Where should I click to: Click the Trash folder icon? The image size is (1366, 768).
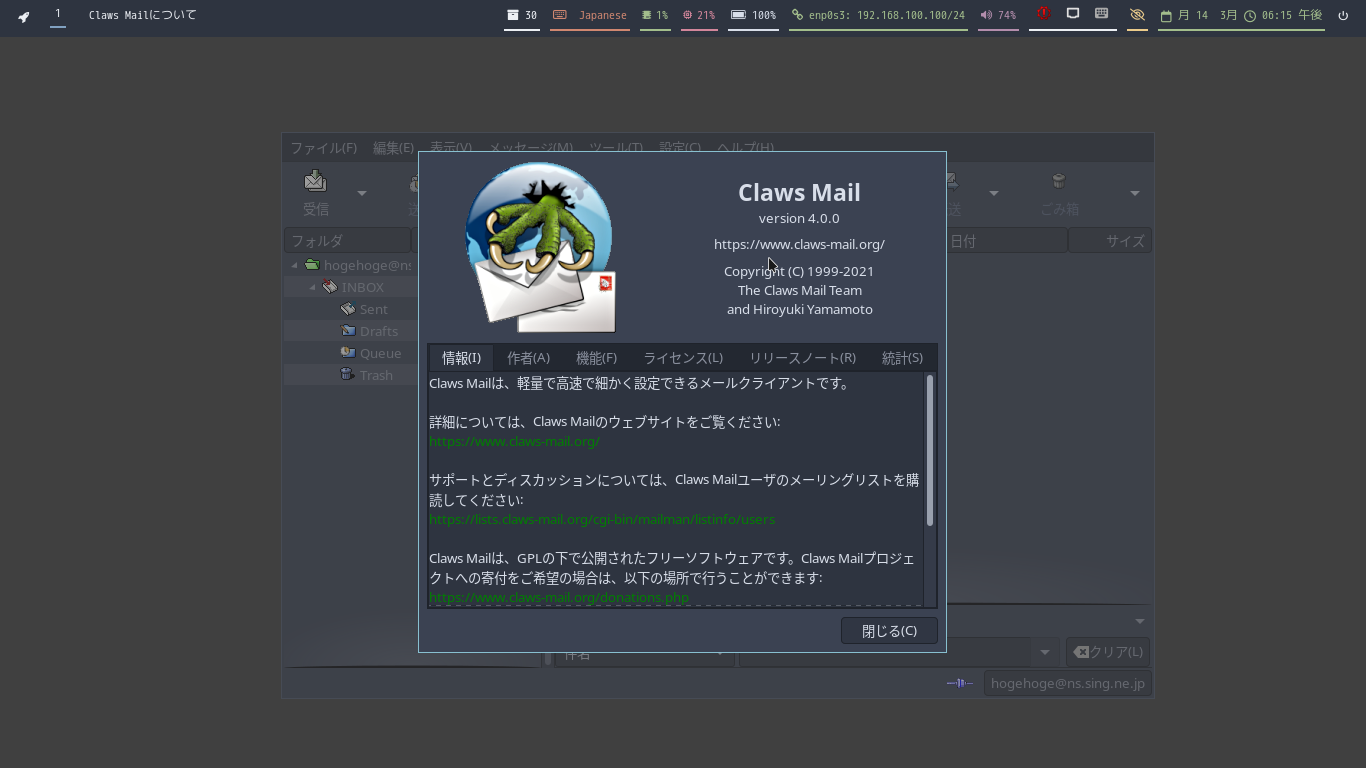click(347, 375)
